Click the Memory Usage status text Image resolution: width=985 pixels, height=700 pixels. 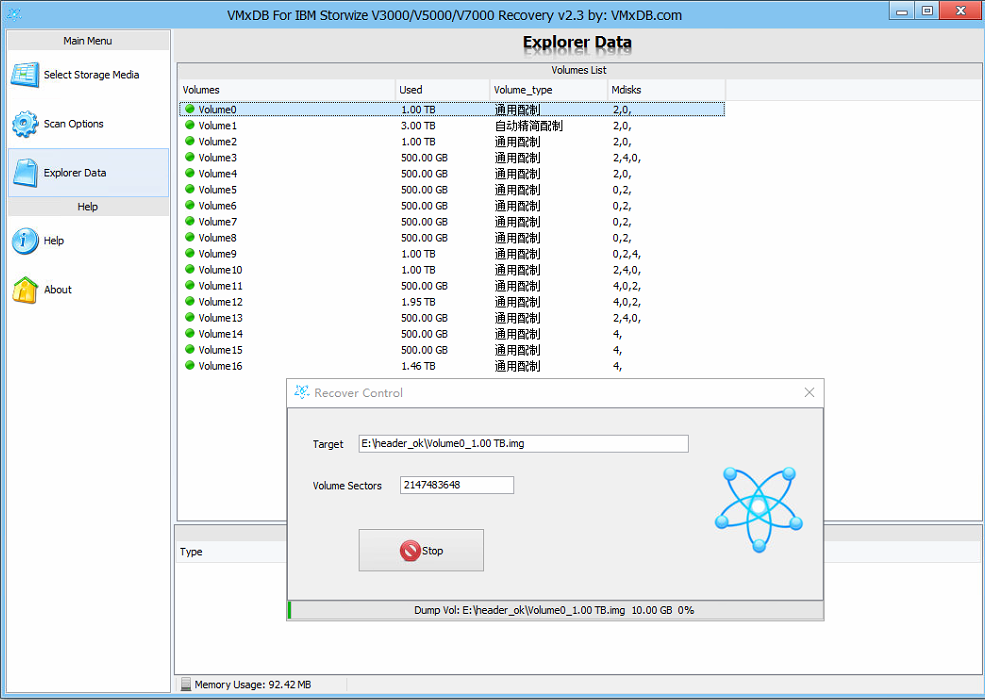tap(253, 684)
